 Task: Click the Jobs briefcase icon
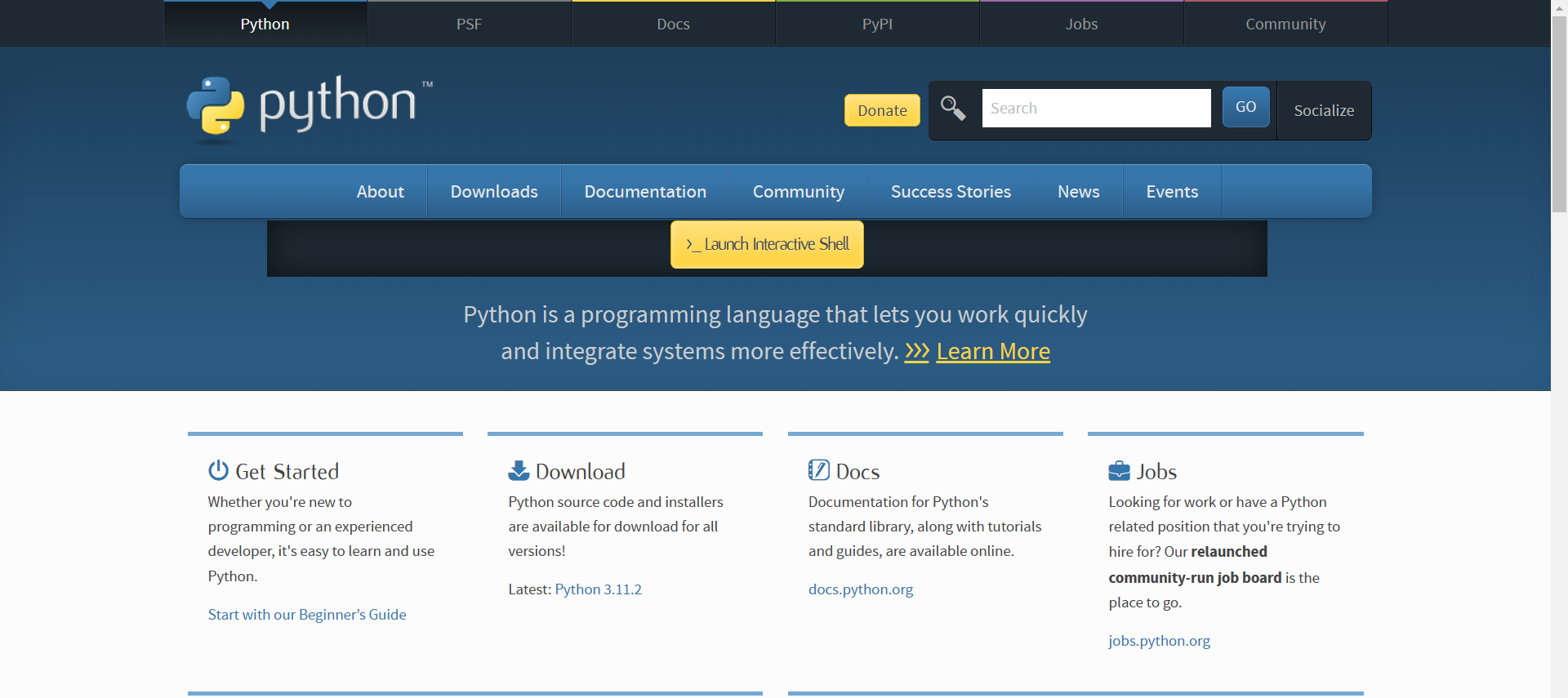pyautogui.click(x=1119, y=471)
